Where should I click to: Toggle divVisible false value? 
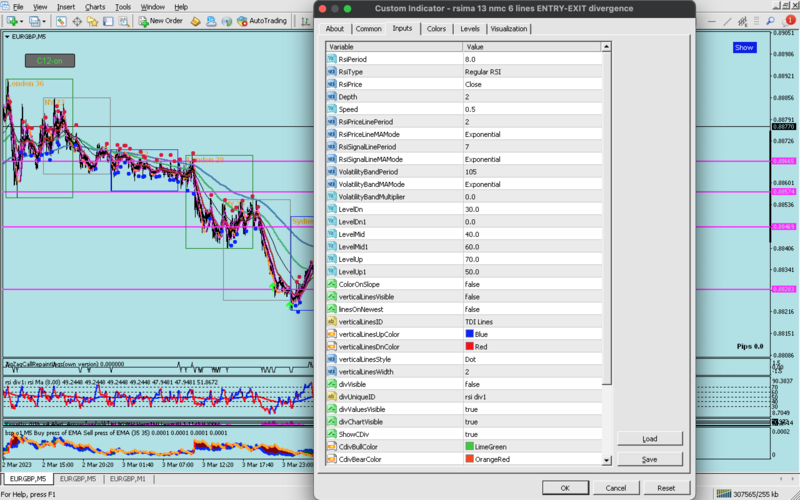pos(472,384)
